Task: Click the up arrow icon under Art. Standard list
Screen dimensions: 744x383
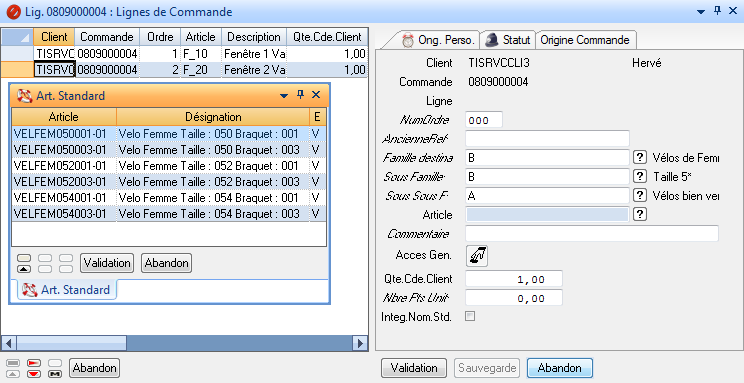Action: coord(24,269)
